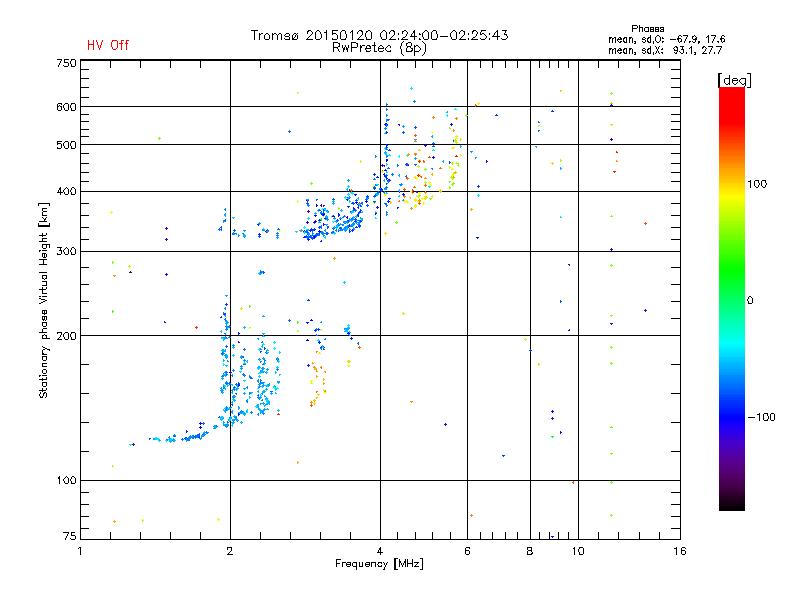Viewport: 800px width, 600px height.
Task: Click the 100 tick label on height axis
Action: (x=66, y=481)
